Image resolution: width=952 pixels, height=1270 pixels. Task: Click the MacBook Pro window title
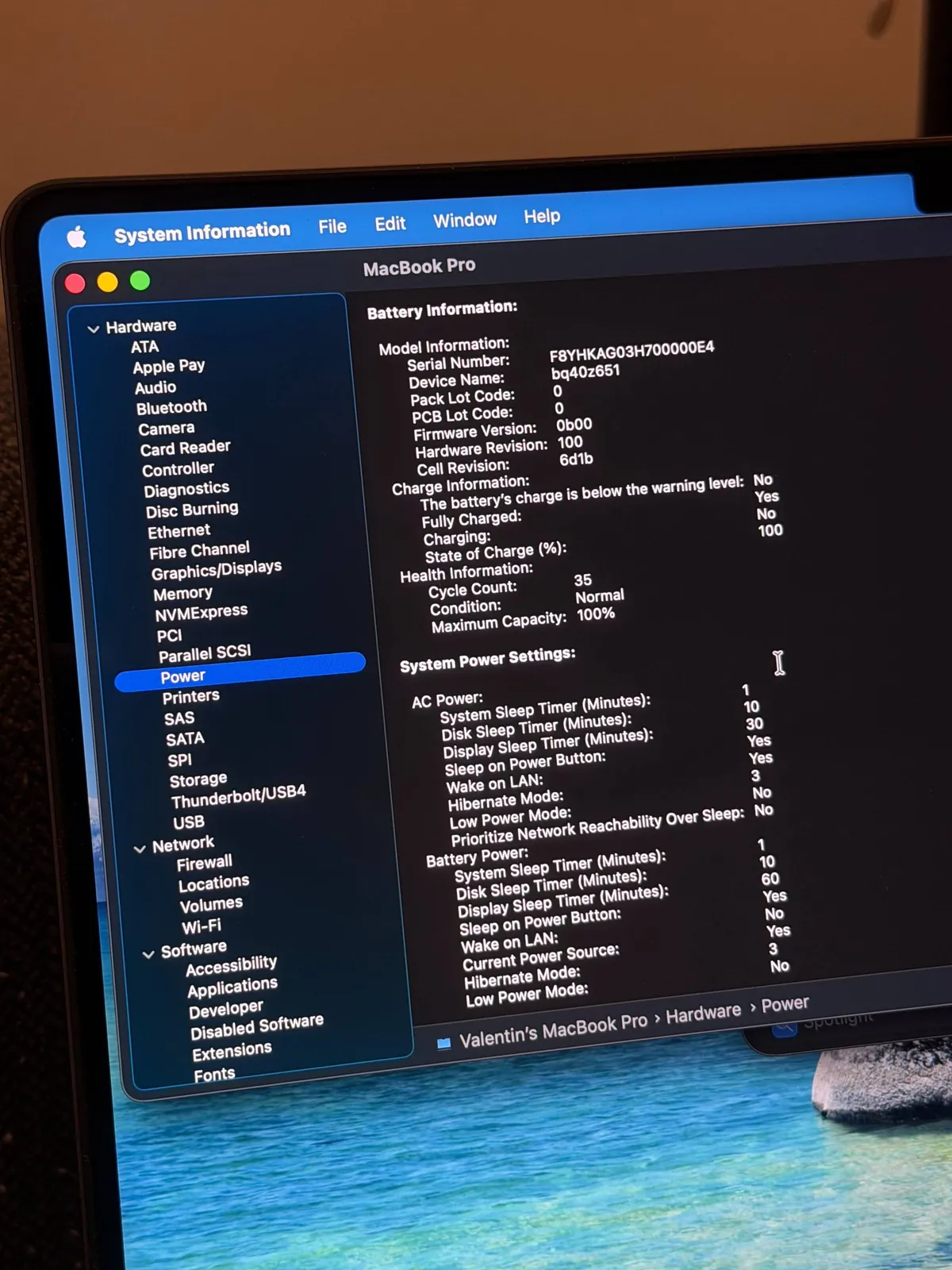419,267
